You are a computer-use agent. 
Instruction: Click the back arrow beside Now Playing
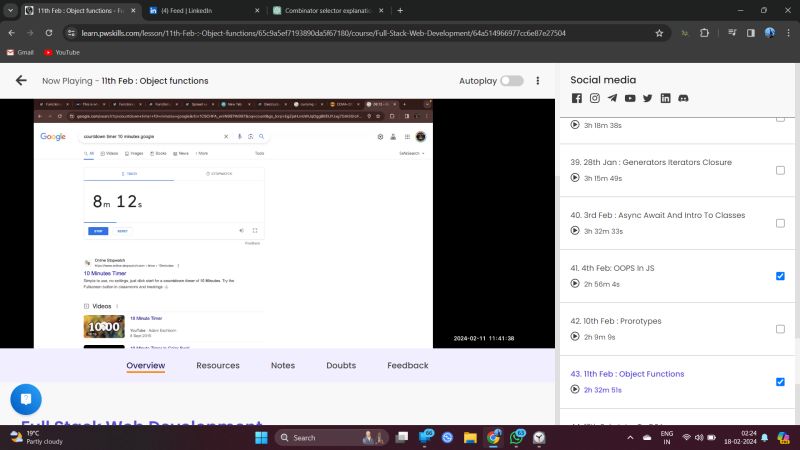pyautogui.click(x=21, y=81)
